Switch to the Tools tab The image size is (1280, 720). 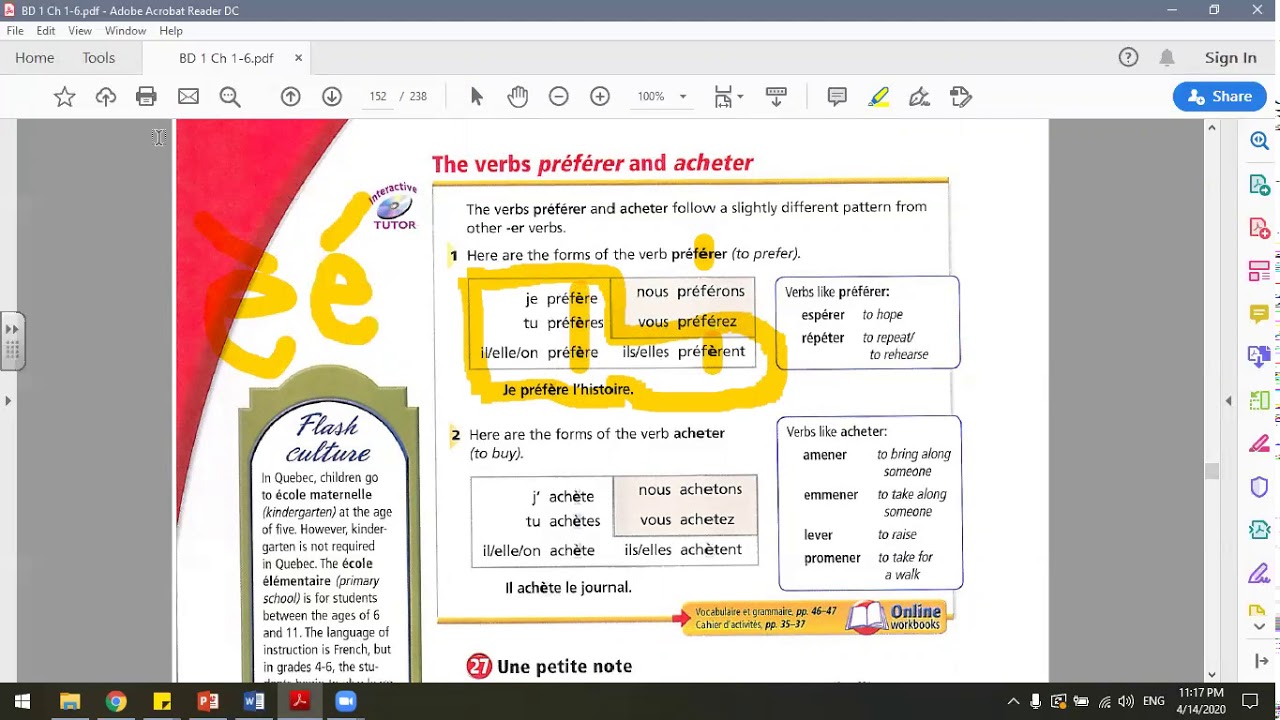[99, 58]
